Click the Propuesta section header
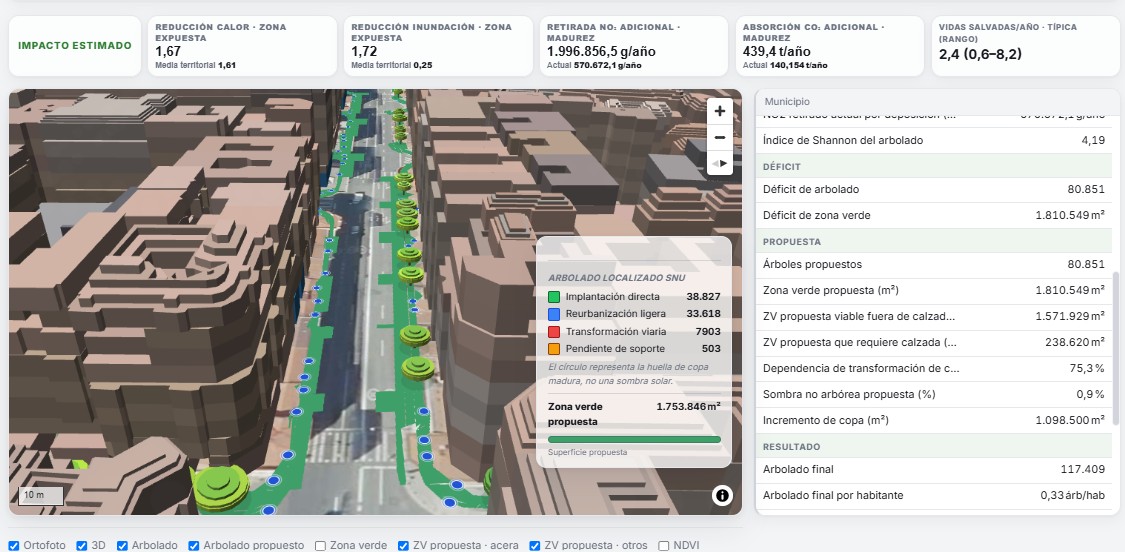The height and width of the screenshot is (552, 1125). (x=934, y=242)
